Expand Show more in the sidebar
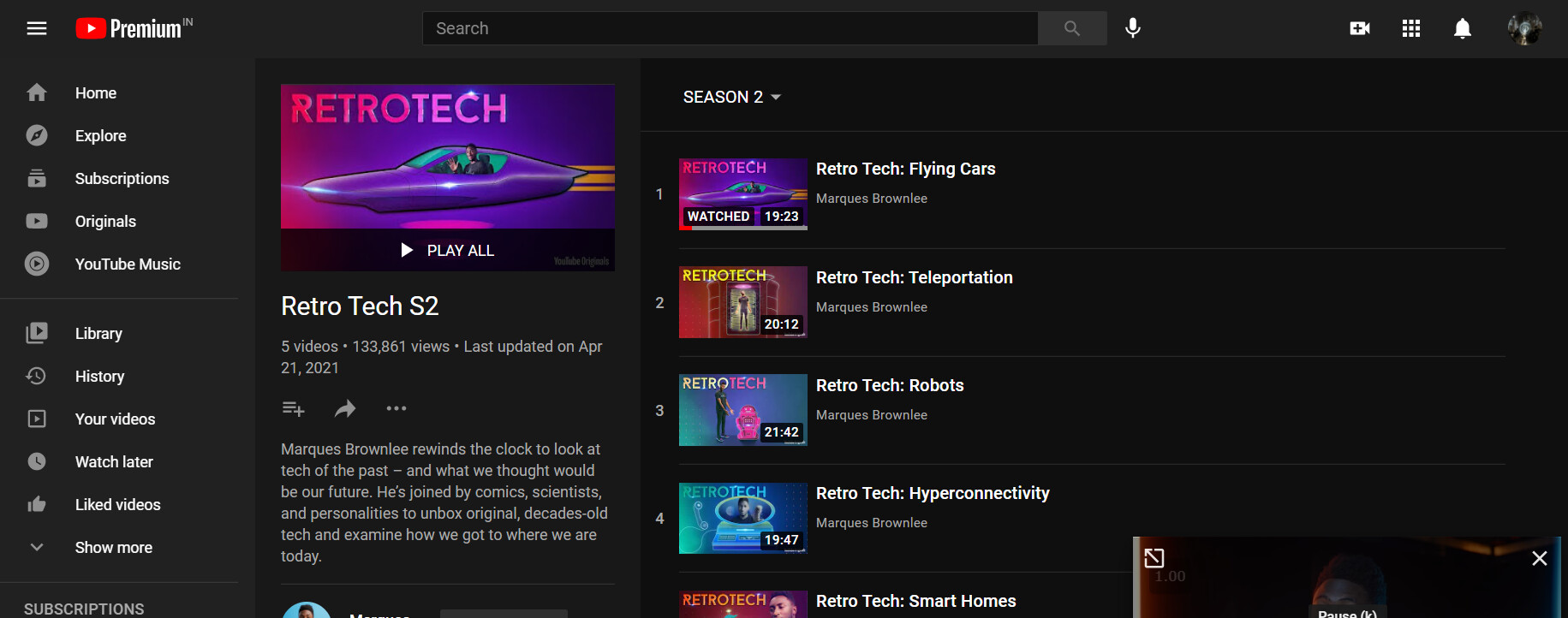 pyautogui.click(x=113, y=547)
